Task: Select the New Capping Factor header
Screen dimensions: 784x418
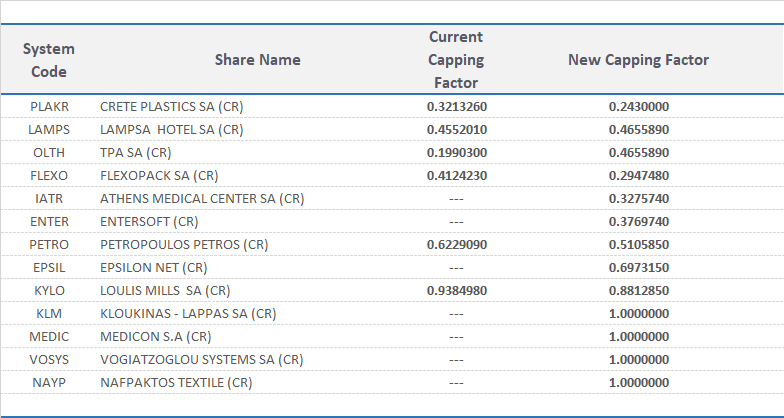Action: click(x=638, y=60)
